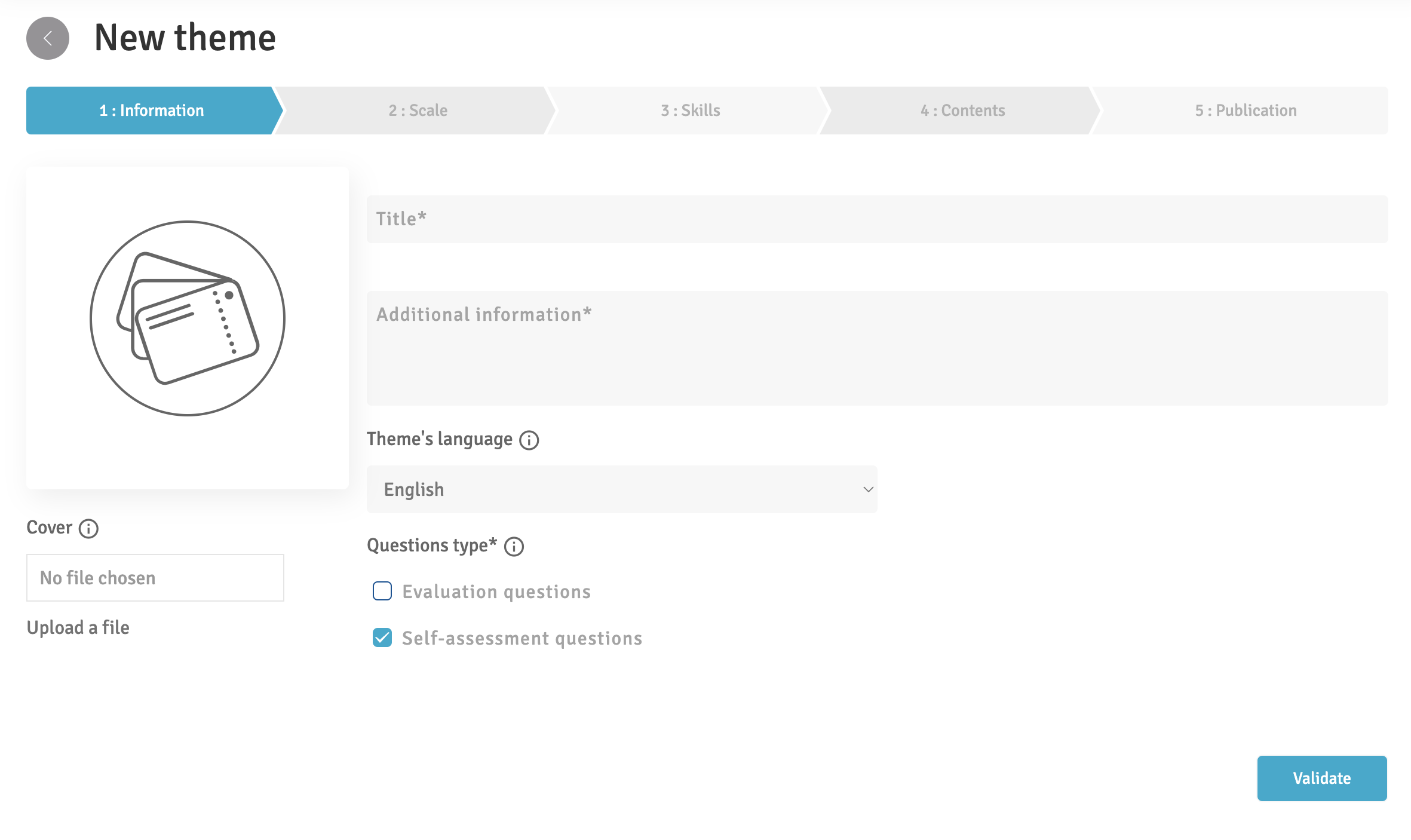Click the language dropdown chevron arrow
Image resolution: width=1411 pixels, height=840 pixels.
pyautogui.click(x=868, y=489)
